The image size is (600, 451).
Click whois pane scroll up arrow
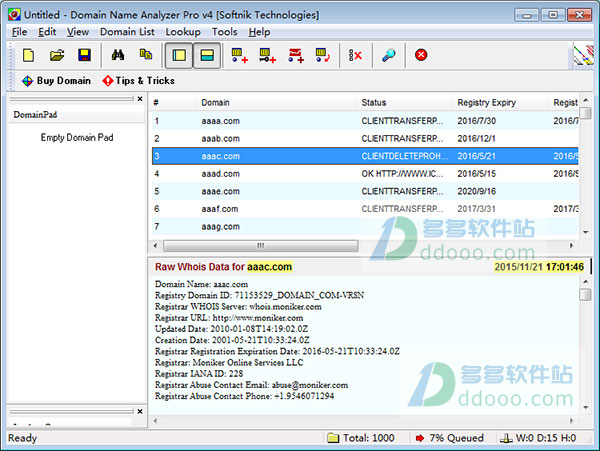[x=585, y=282]
